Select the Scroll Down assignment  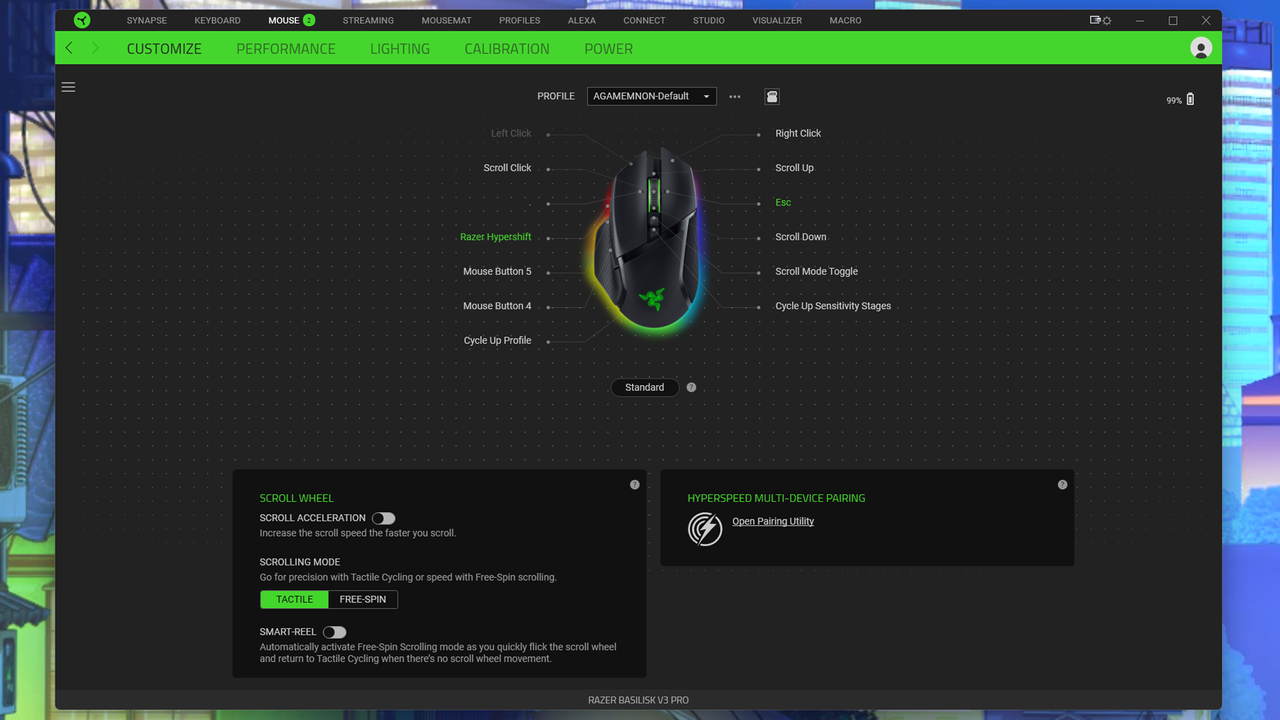(x=801, y=237)
